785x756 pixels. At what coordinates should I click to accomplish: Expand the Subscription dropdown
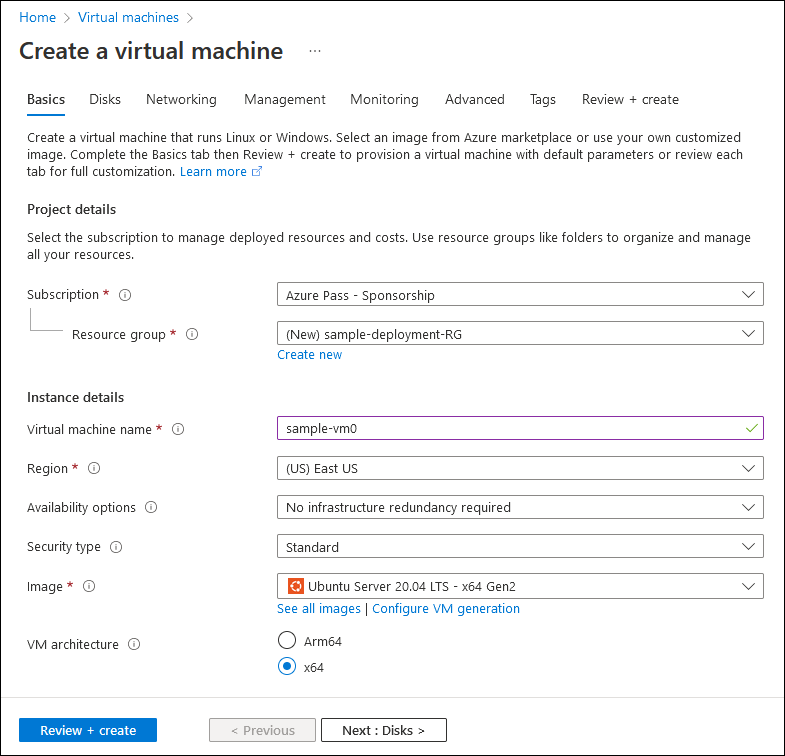click(x=520, y=295)
